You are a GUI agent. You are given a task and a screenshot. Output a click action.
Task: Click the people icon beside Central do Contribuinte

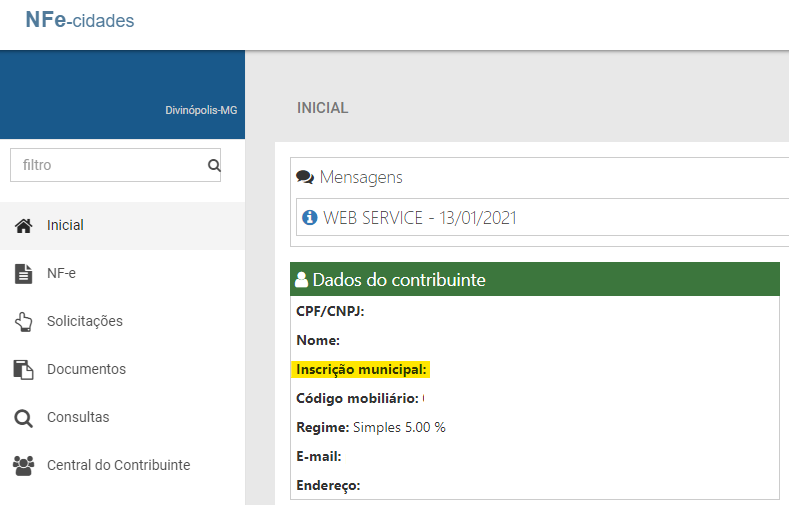point(23,466)
